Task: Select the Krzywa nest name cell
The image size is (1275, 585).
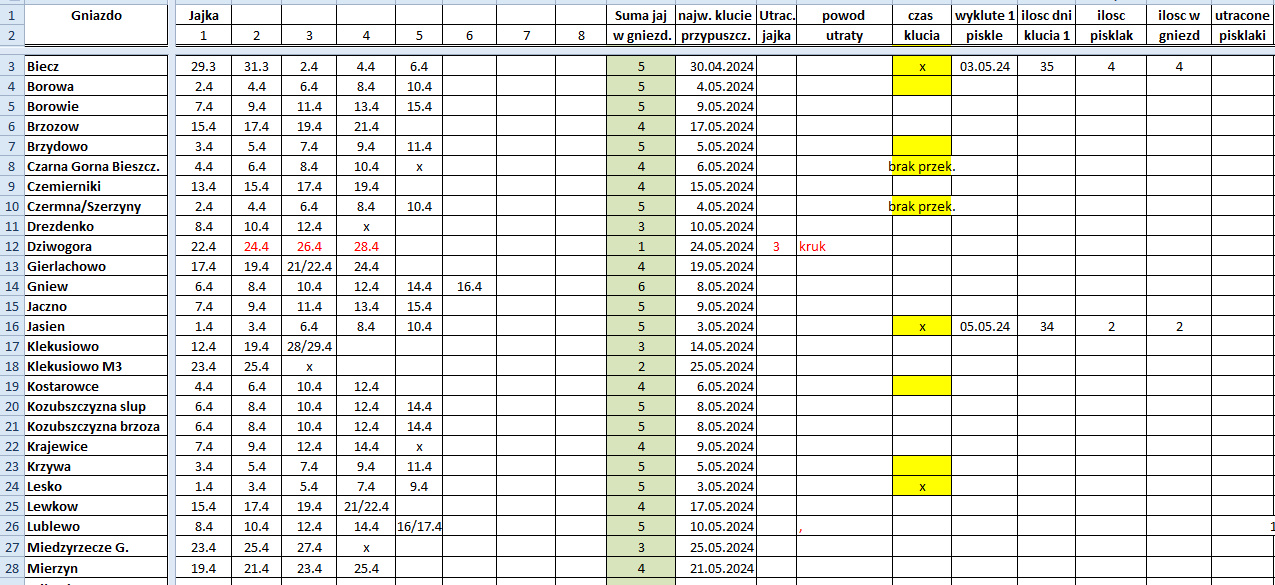Action: (x=98, y=466)
